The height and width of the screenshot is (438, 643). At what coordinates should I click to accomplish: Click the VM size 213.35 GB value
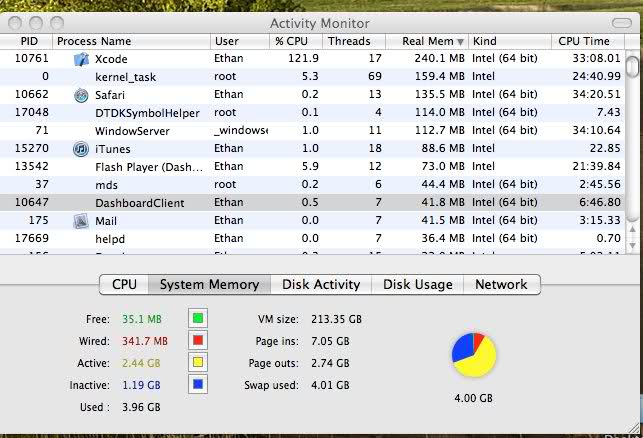click(336, 319)
